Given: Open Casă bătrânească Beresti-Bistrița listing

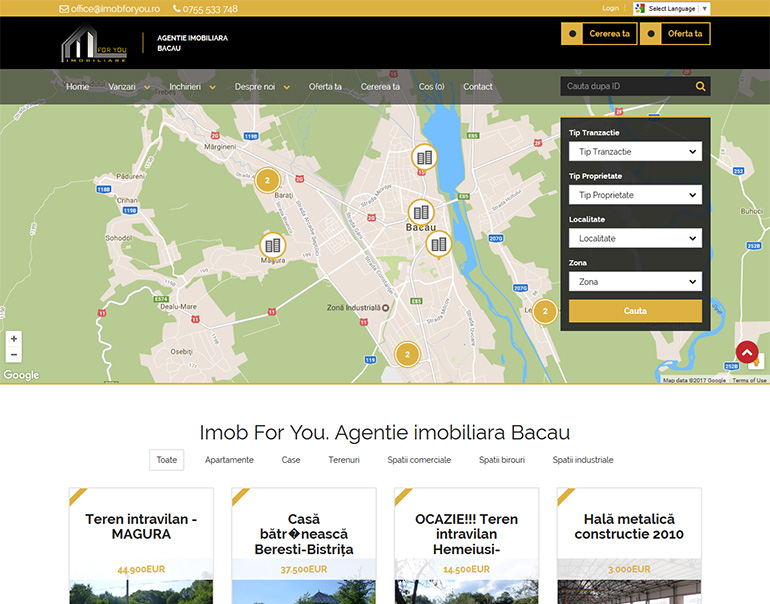Looking at the screenshot, I should pos(303,534).
